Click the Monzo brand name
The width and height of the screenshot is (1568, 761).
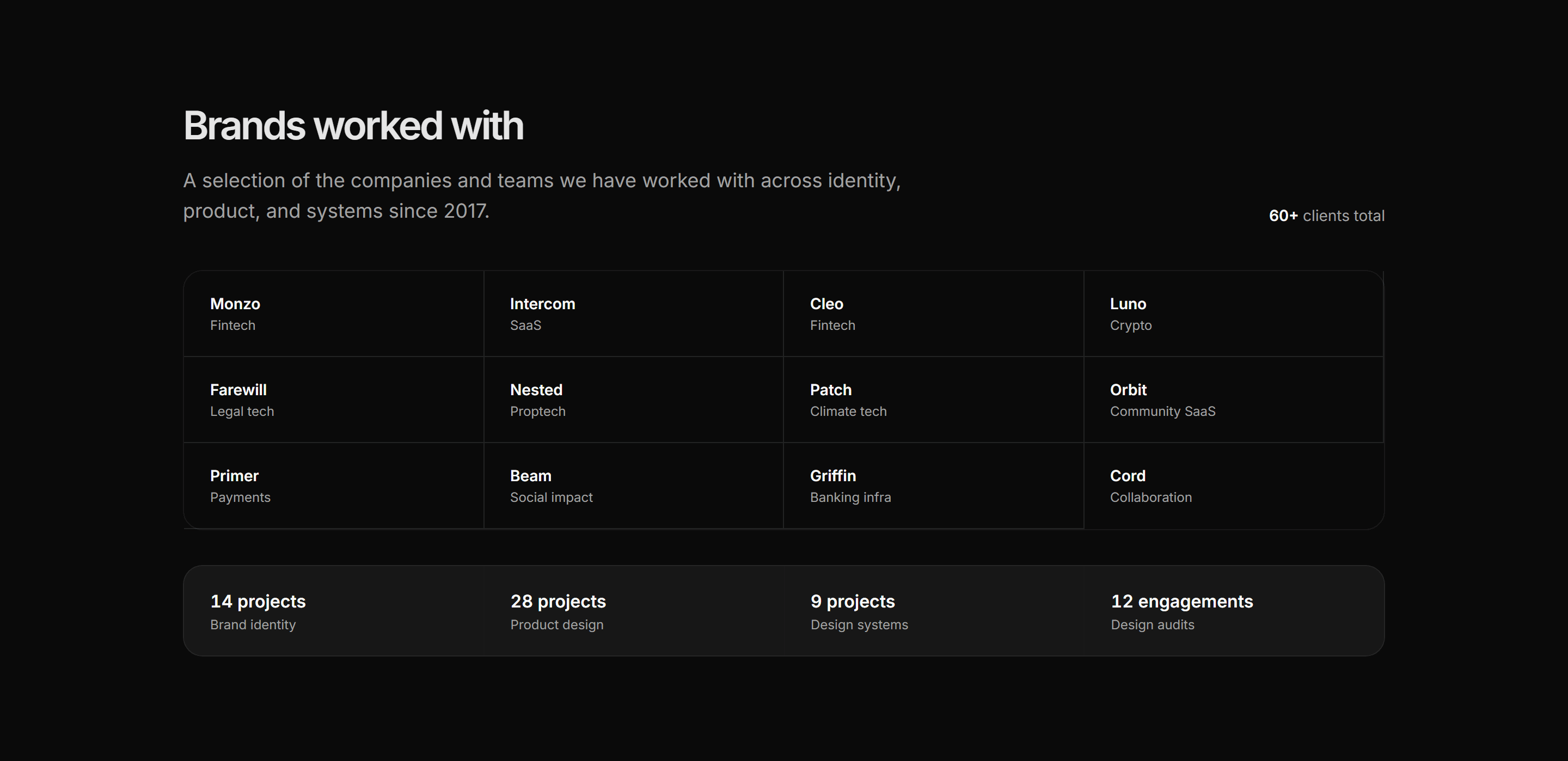(235, 304)
